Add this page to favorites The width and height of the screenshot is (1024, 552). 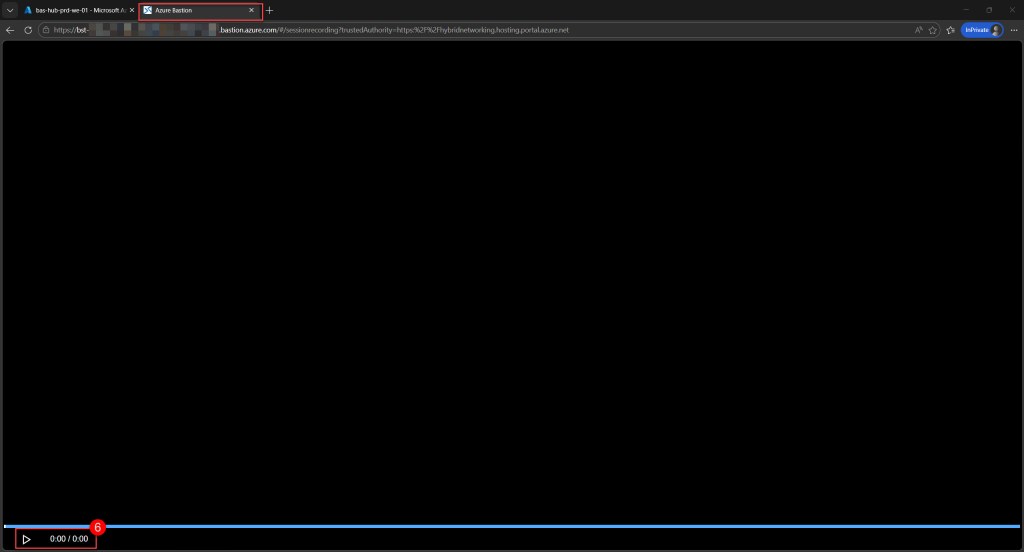point(933,30)
